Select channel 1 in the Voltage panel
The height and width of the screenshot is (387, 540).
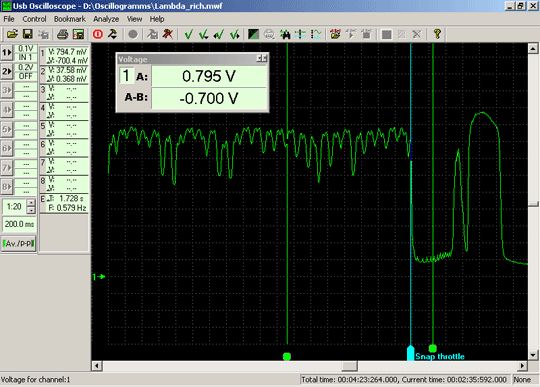(x=126, y=76)
